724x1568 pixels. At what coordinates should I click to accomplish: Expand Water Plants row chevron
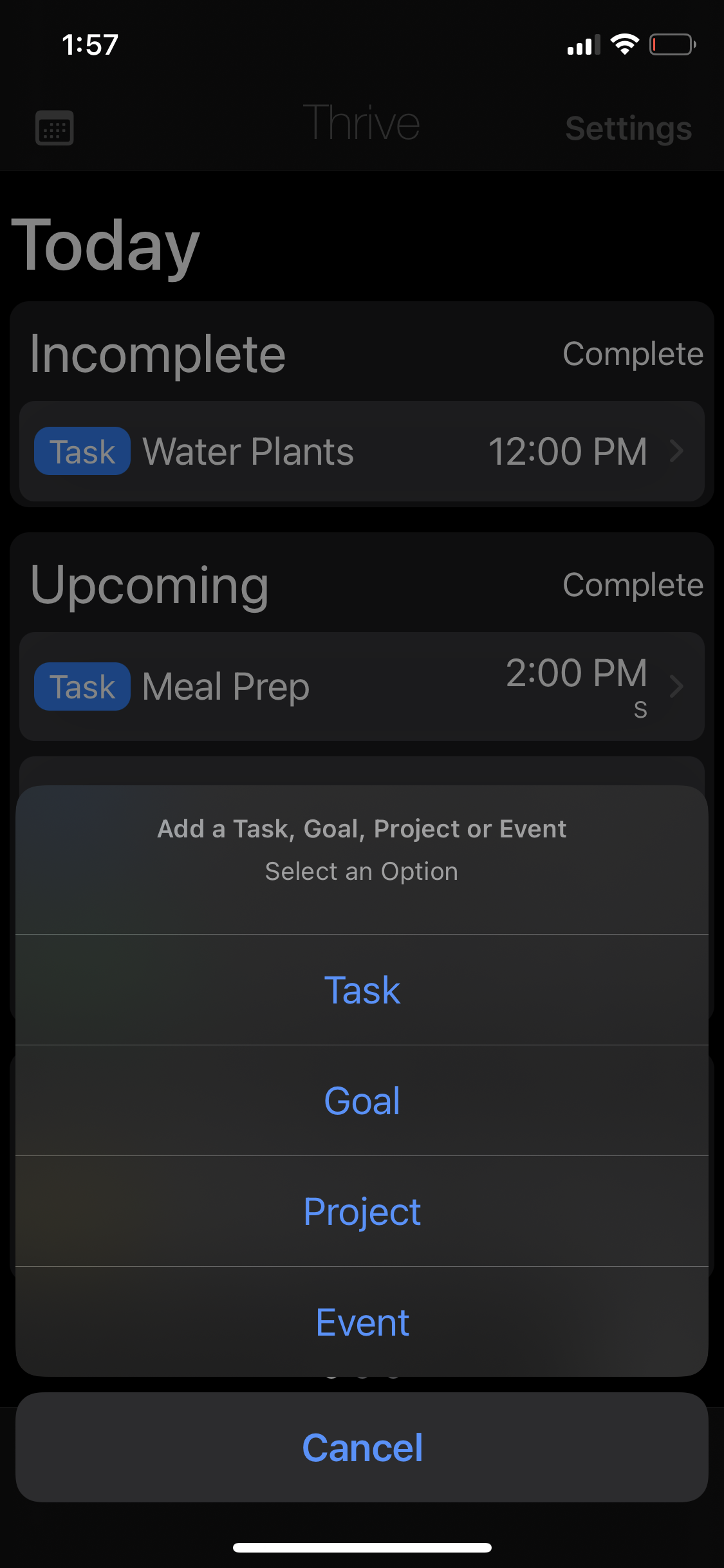point(676,451)
